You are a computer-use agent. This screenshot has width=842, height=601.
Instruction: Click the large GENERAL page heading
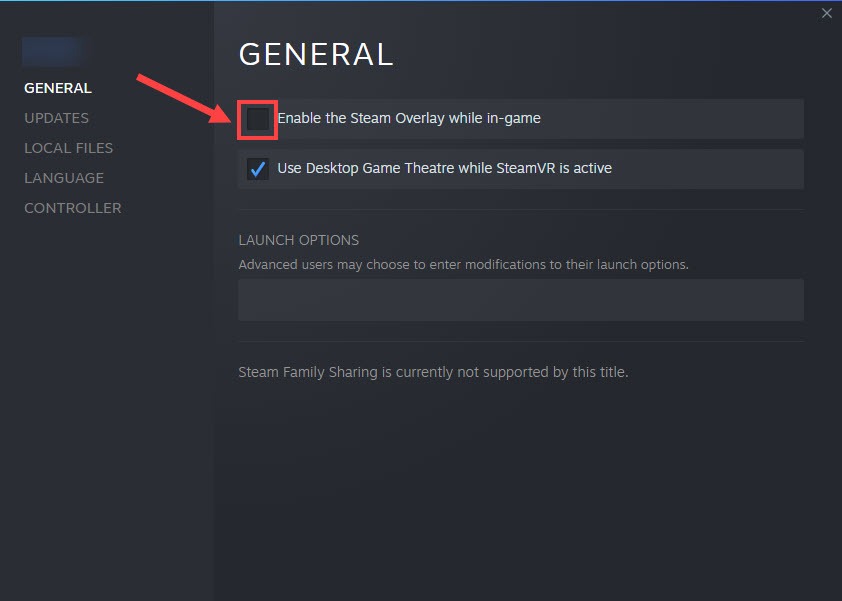point(316,54)
